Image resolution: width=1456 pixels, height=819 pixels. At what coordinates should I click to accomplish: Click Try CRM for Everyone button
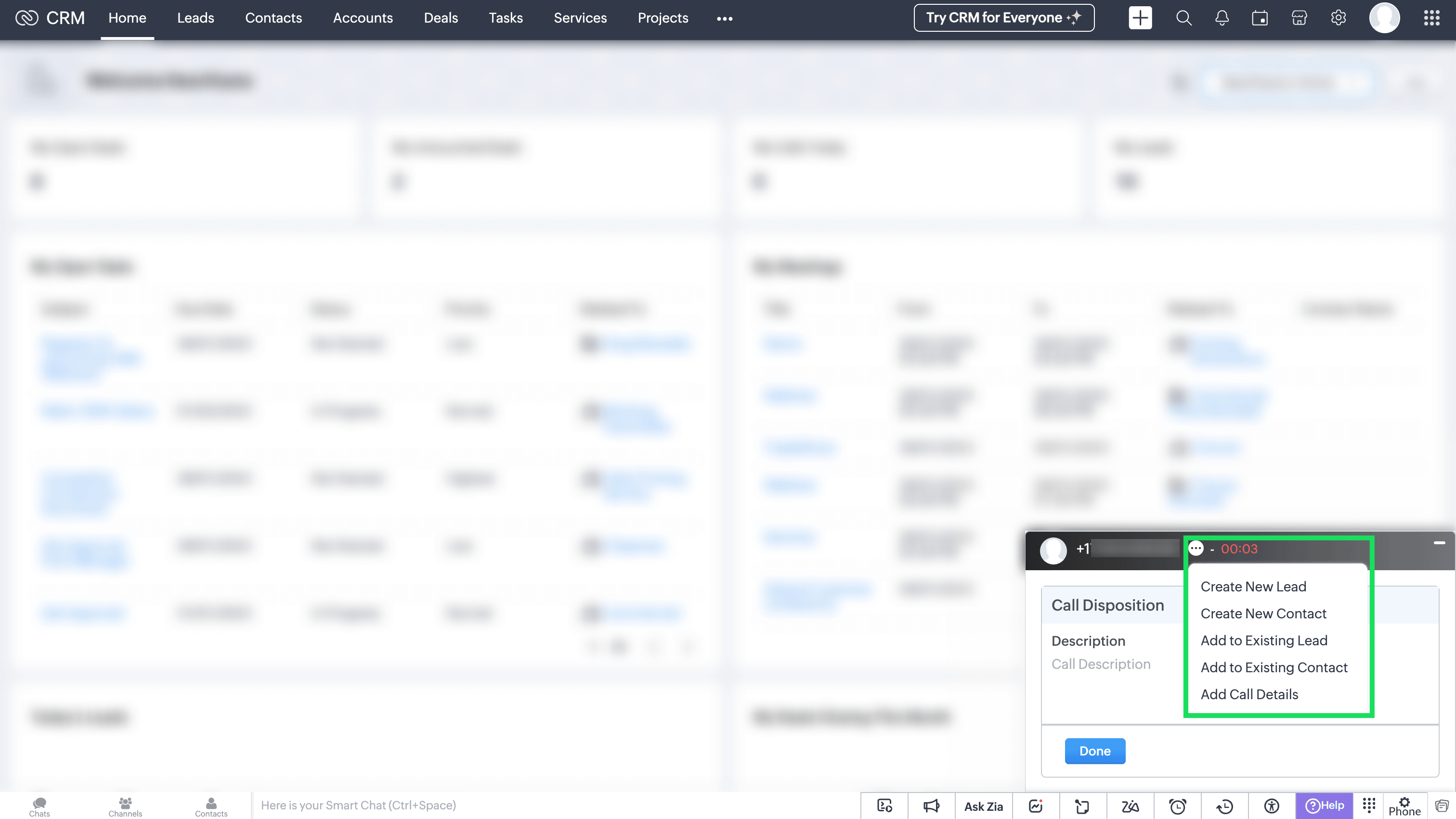click(x=1003, y=18)
